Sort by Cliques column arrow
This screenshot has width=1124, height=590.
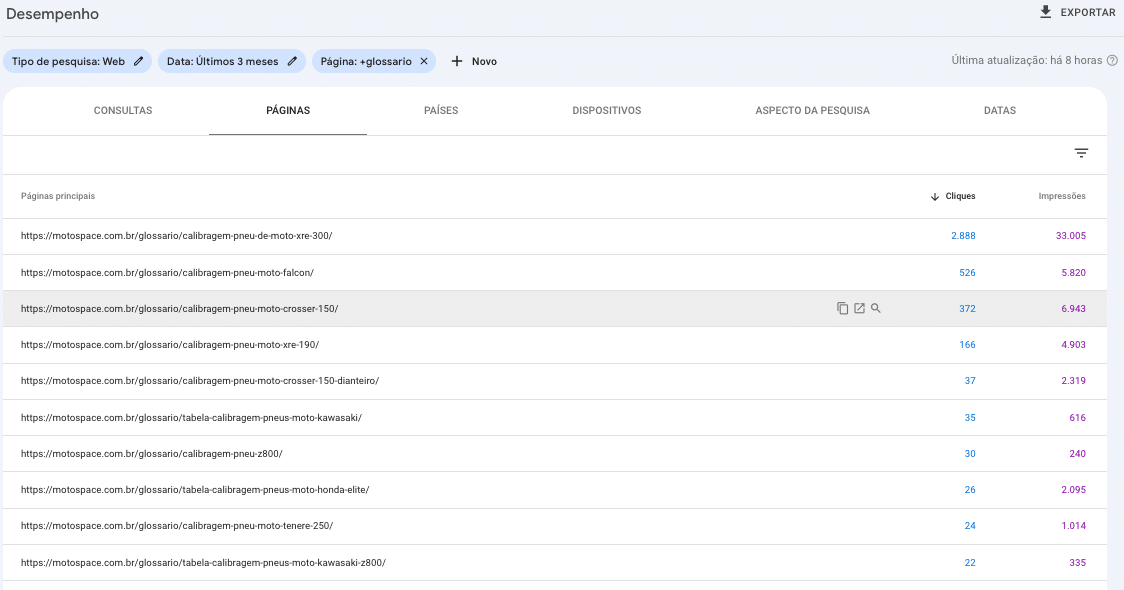(x=935, y=196)
